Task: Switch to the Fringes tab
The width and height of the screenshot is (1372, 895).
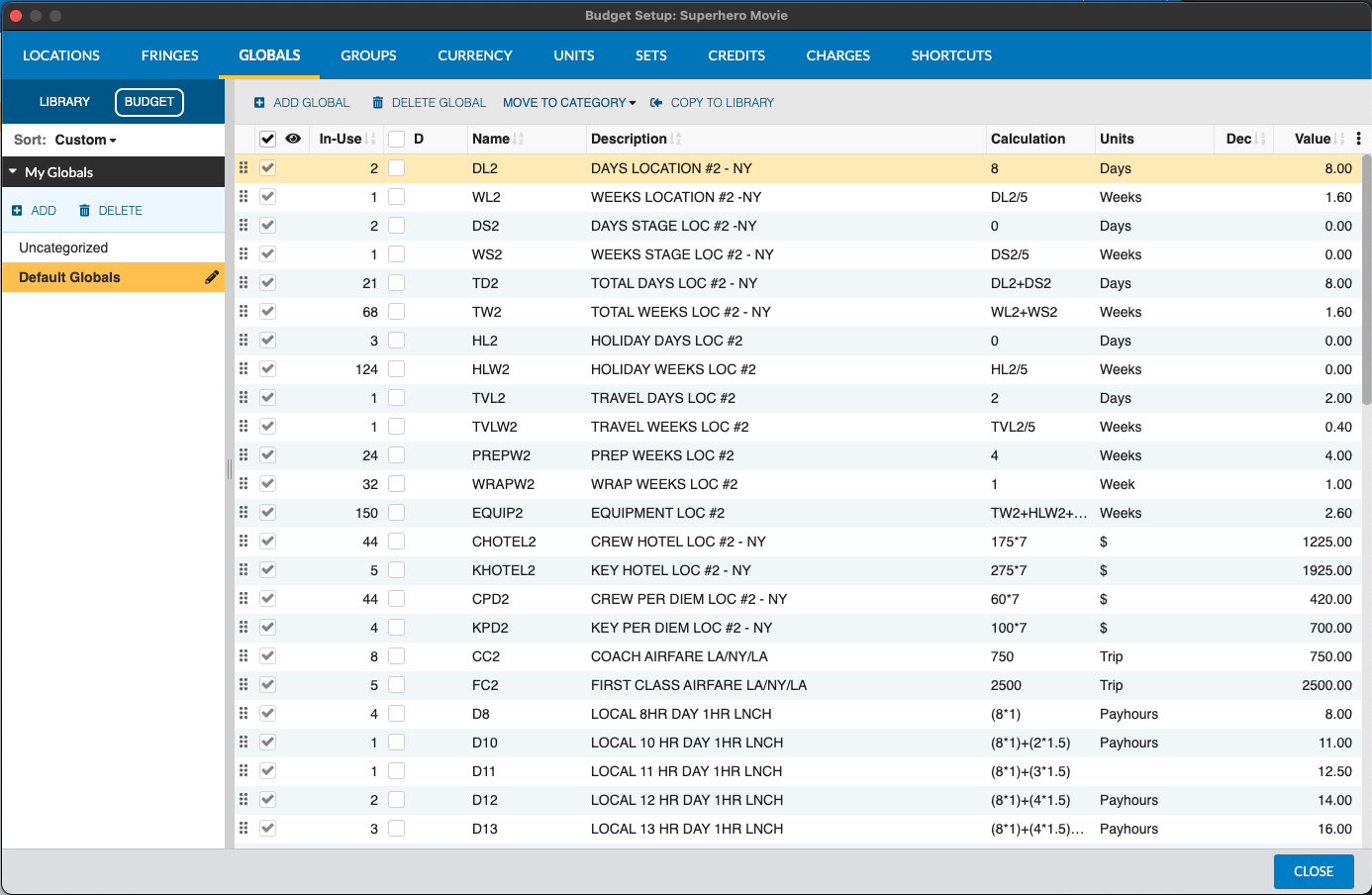Action: 169,55
